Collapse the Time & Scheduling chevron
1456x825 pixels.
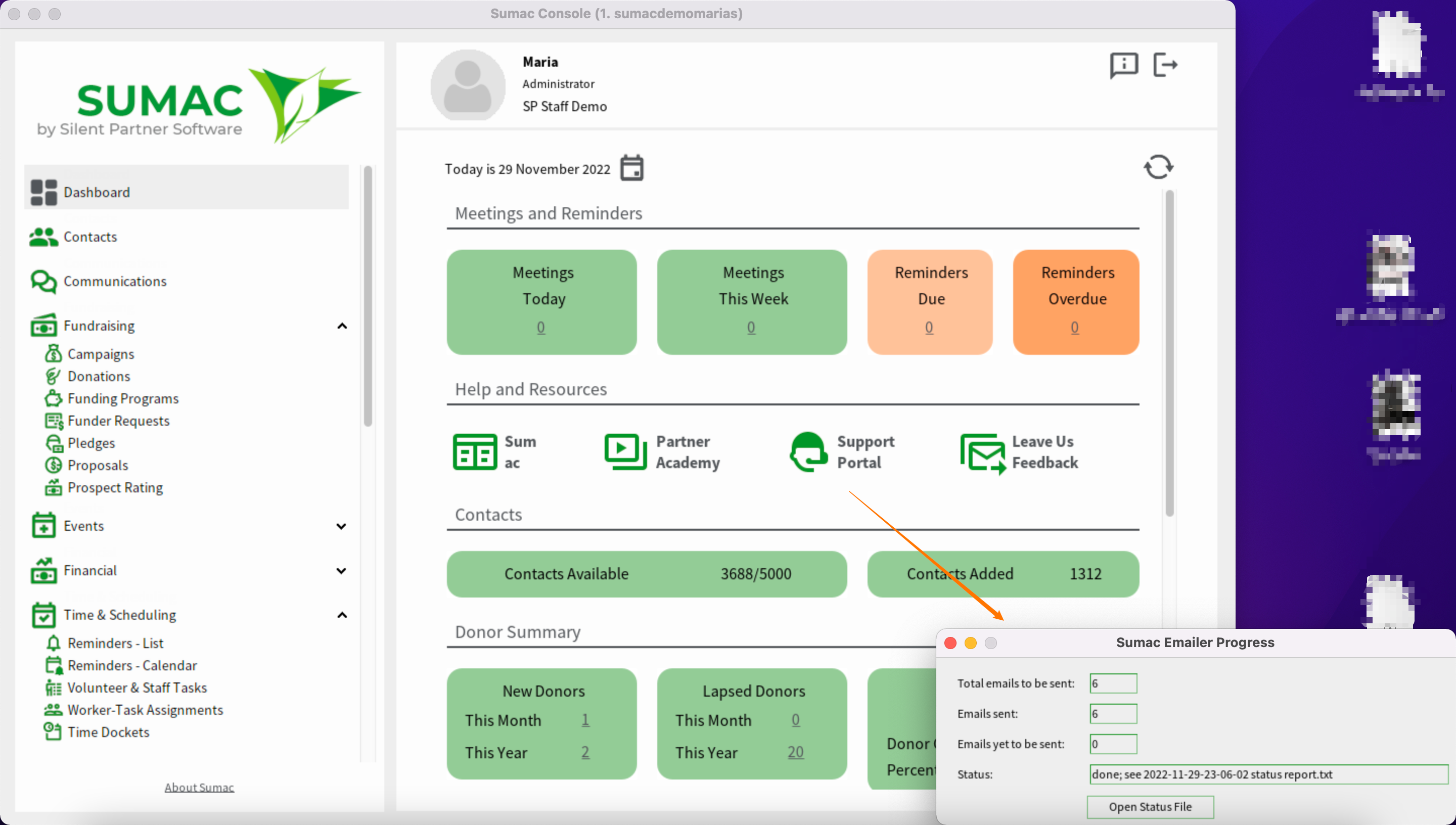coord(342,615)
